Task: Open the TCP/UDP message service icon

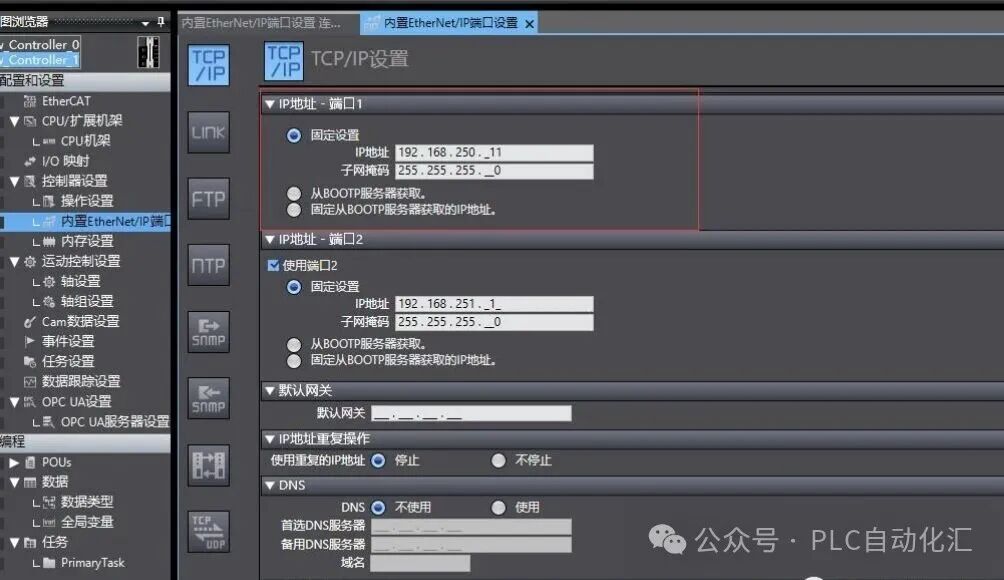Action: 209,531
